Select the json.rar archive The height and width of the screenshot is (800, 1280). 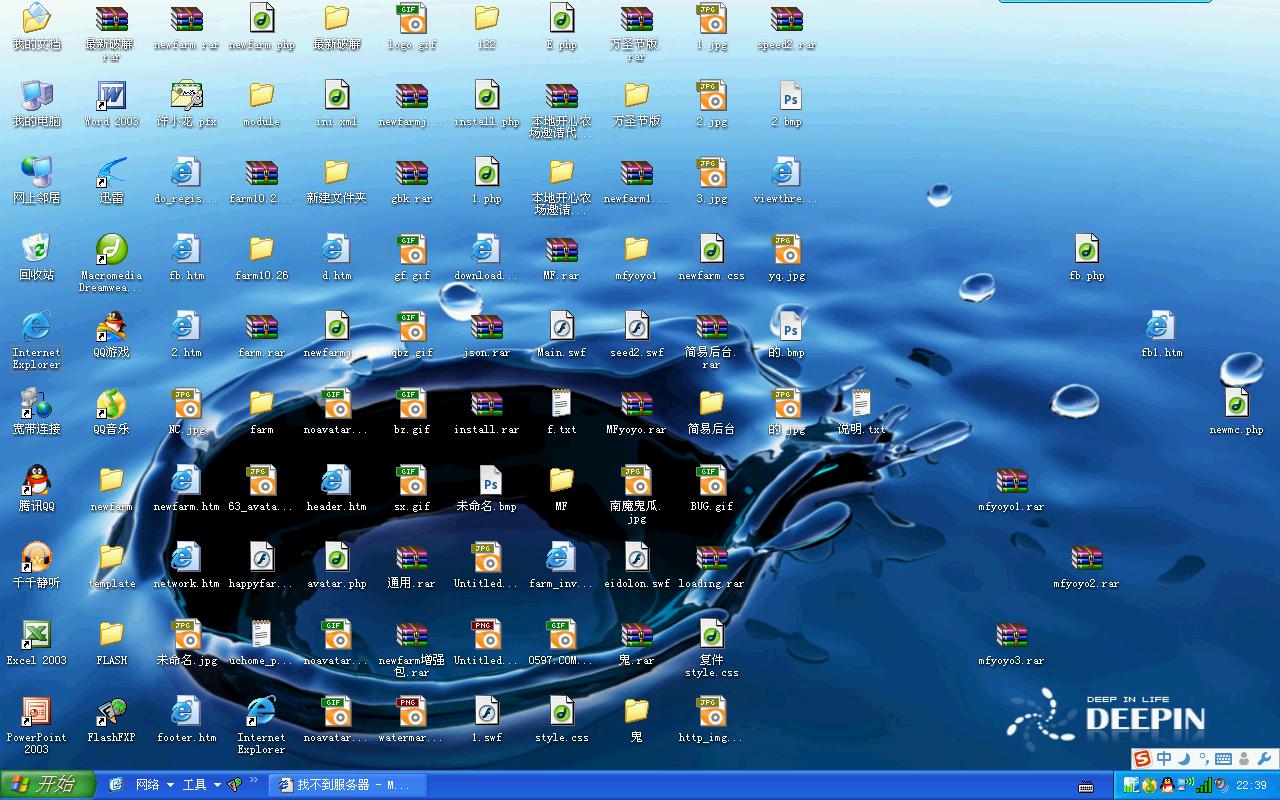click(x=487, y=334)
